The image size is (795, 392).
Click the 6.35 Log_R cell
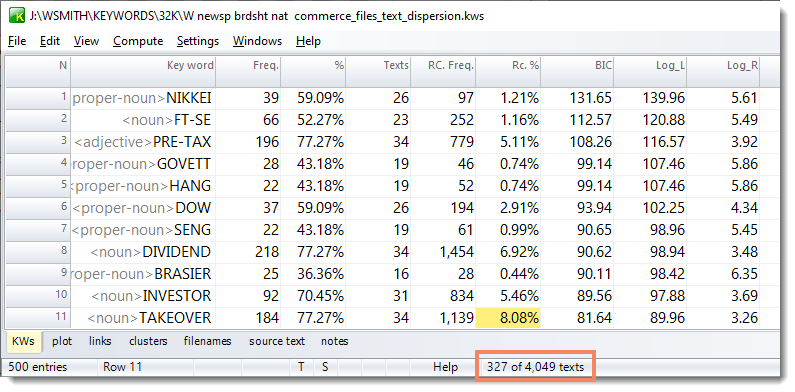(x=723, y=274)
